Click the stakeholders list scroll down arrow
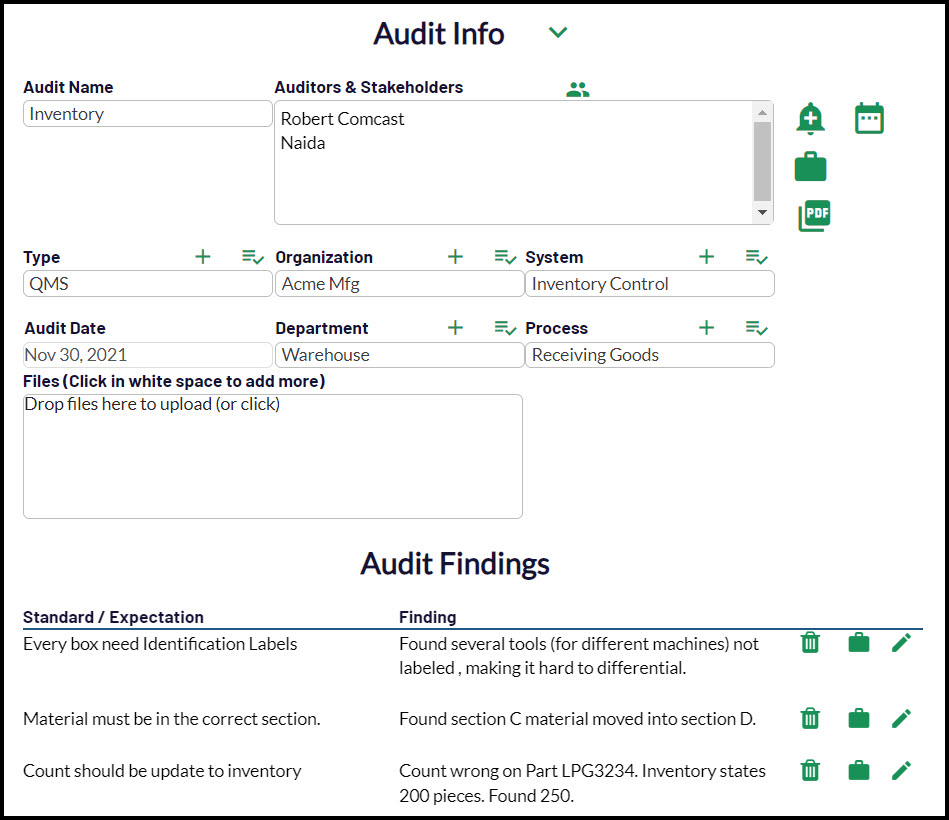949x820 pixels. pyautogui.click(x=763, y=212)
